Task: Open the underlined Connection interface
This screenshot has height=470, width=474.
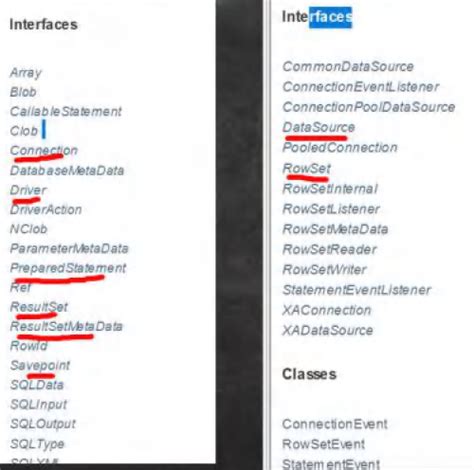Action: pyautogui.click(x=44, y=150)
